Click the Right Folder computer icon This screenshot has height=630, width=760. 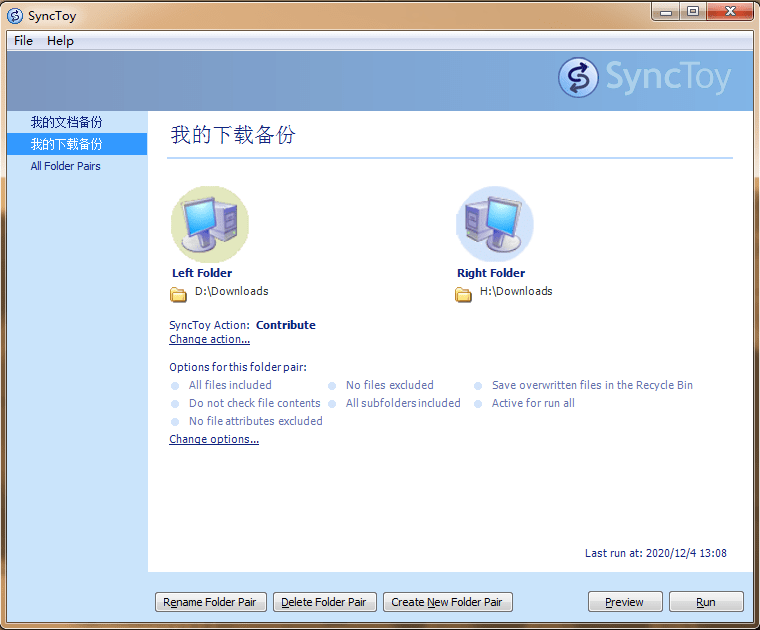point(495,224)
